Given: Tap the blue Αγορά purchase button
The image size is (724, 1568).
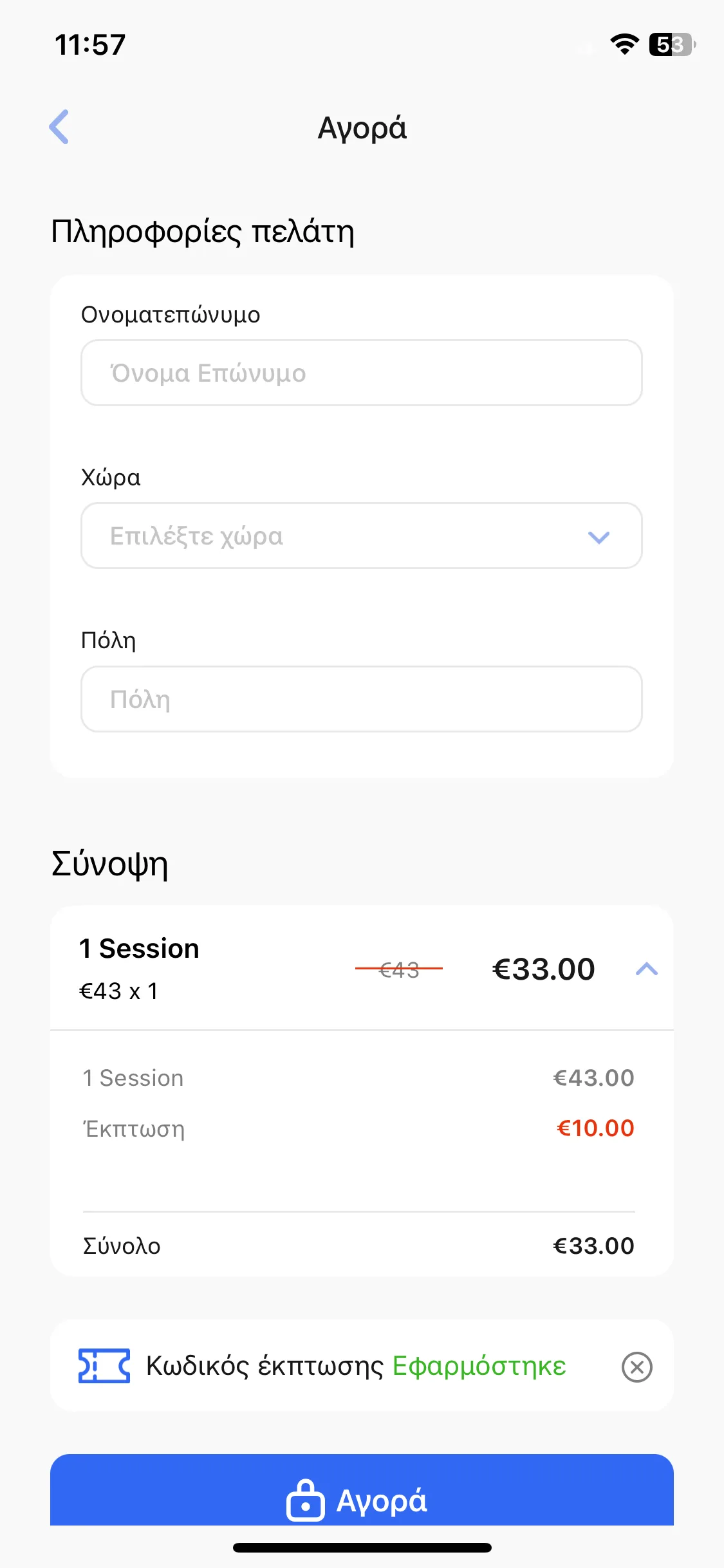Looking at the screenshot, I should (x=362, y=1489).
